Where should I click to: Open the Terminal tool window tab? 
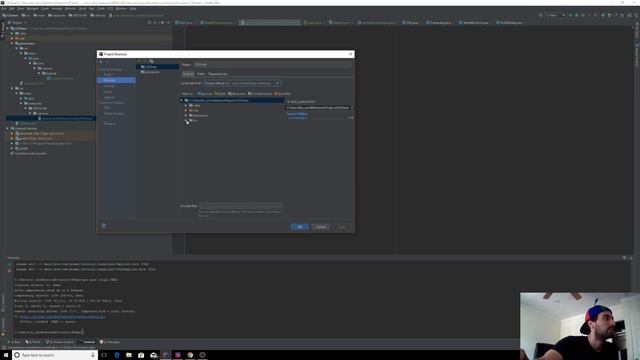[87, 342]
